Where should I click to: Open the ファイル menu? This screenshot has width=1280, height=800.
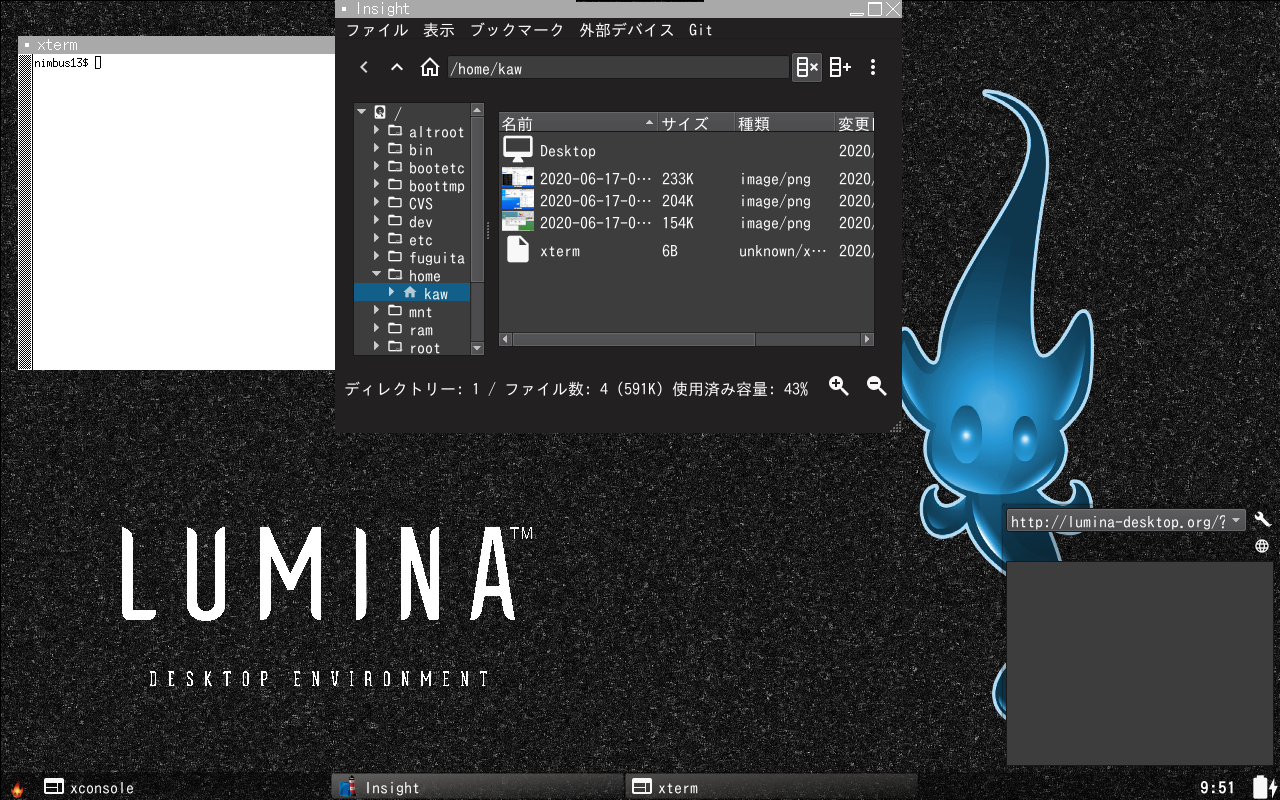click(x=377, y=30)
